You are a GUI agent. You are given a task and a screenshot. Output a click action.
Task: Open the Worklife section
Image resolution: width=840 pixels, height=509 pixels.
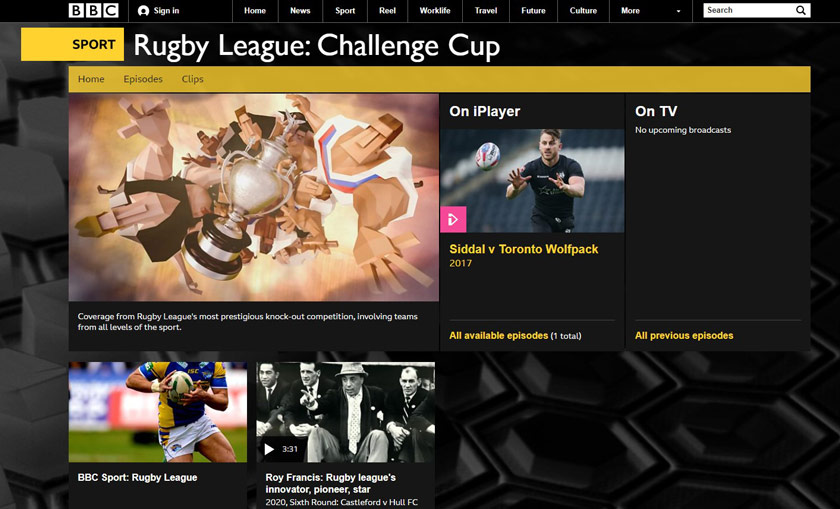click(435, 11)
